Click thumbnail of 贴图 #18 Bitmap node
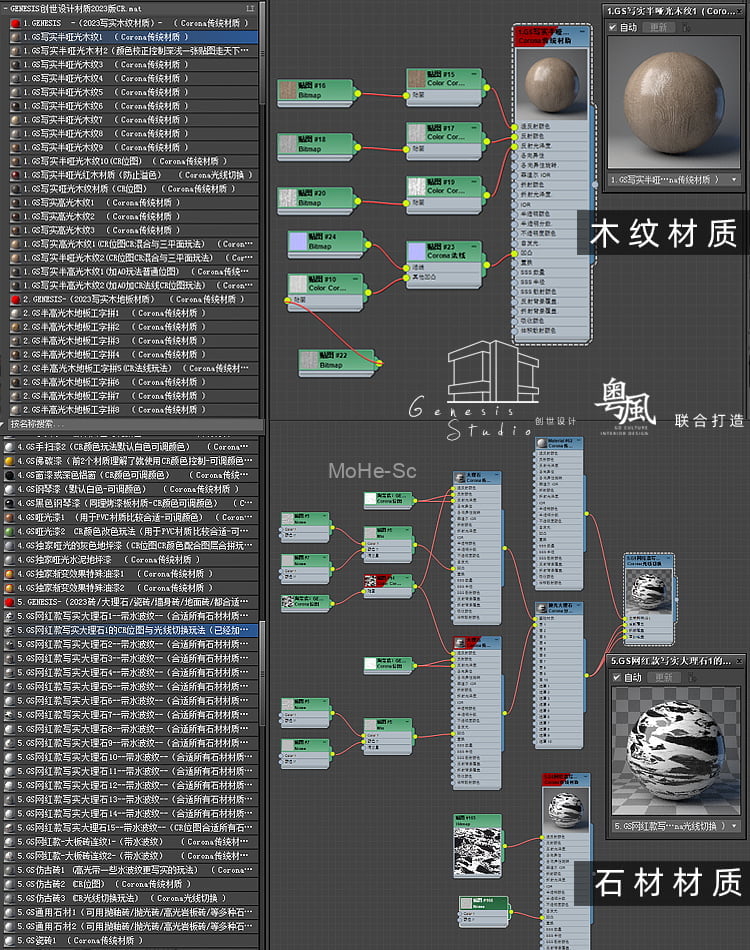The width and height of the screenshot is (750, 950). point(287,144)
